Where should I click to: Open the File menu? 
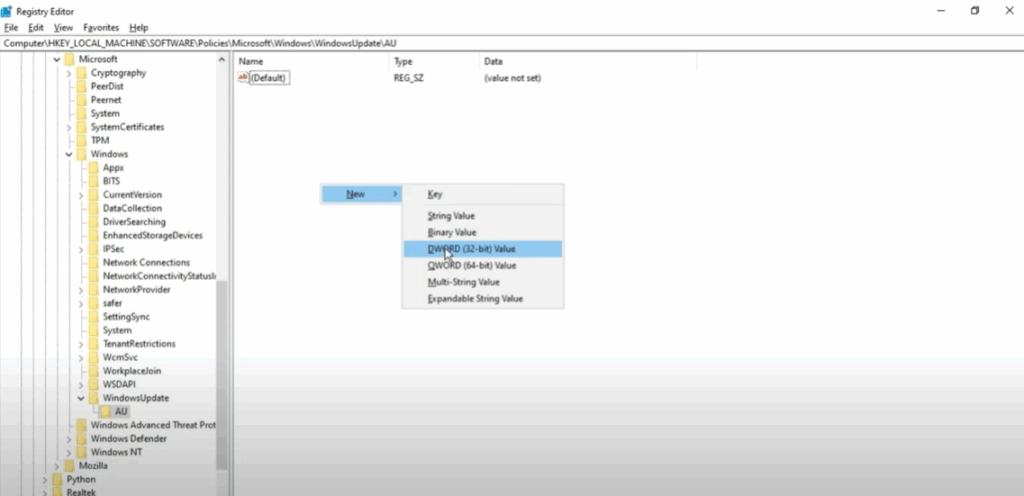point(11,27)
